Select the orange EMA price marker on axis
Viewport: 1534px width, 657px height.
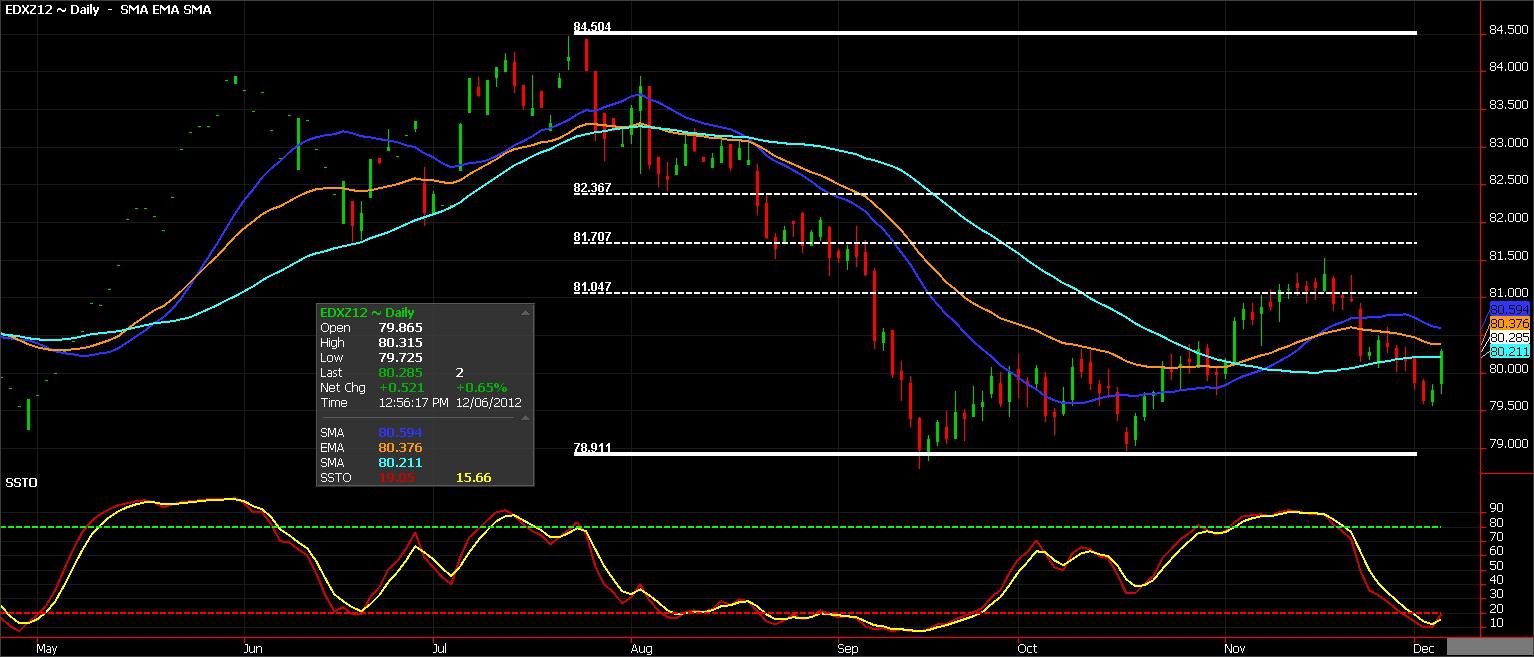coord(1510,324)
